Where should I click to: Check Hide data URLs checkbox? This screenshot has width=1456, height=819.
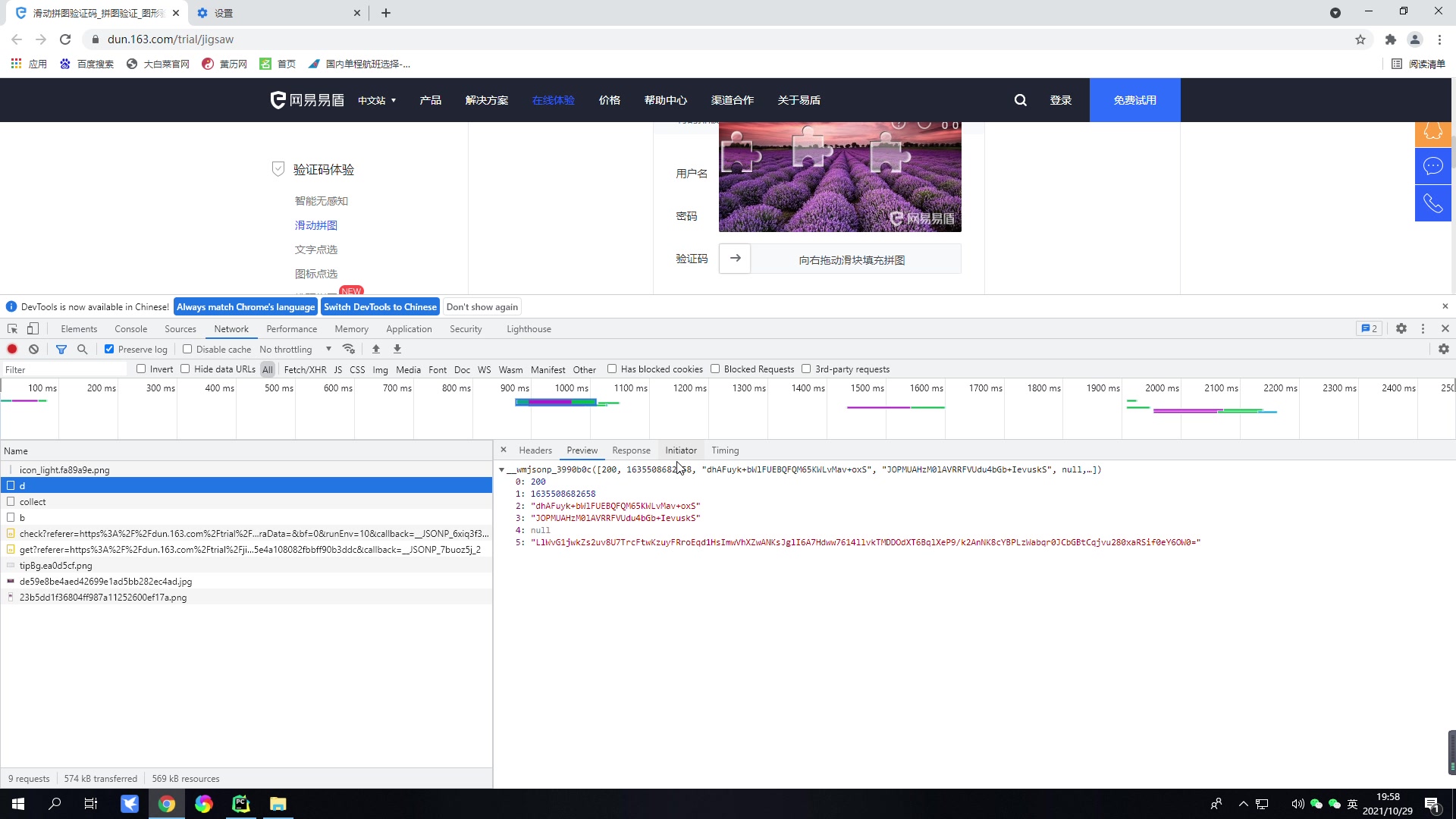coord(185,369)
